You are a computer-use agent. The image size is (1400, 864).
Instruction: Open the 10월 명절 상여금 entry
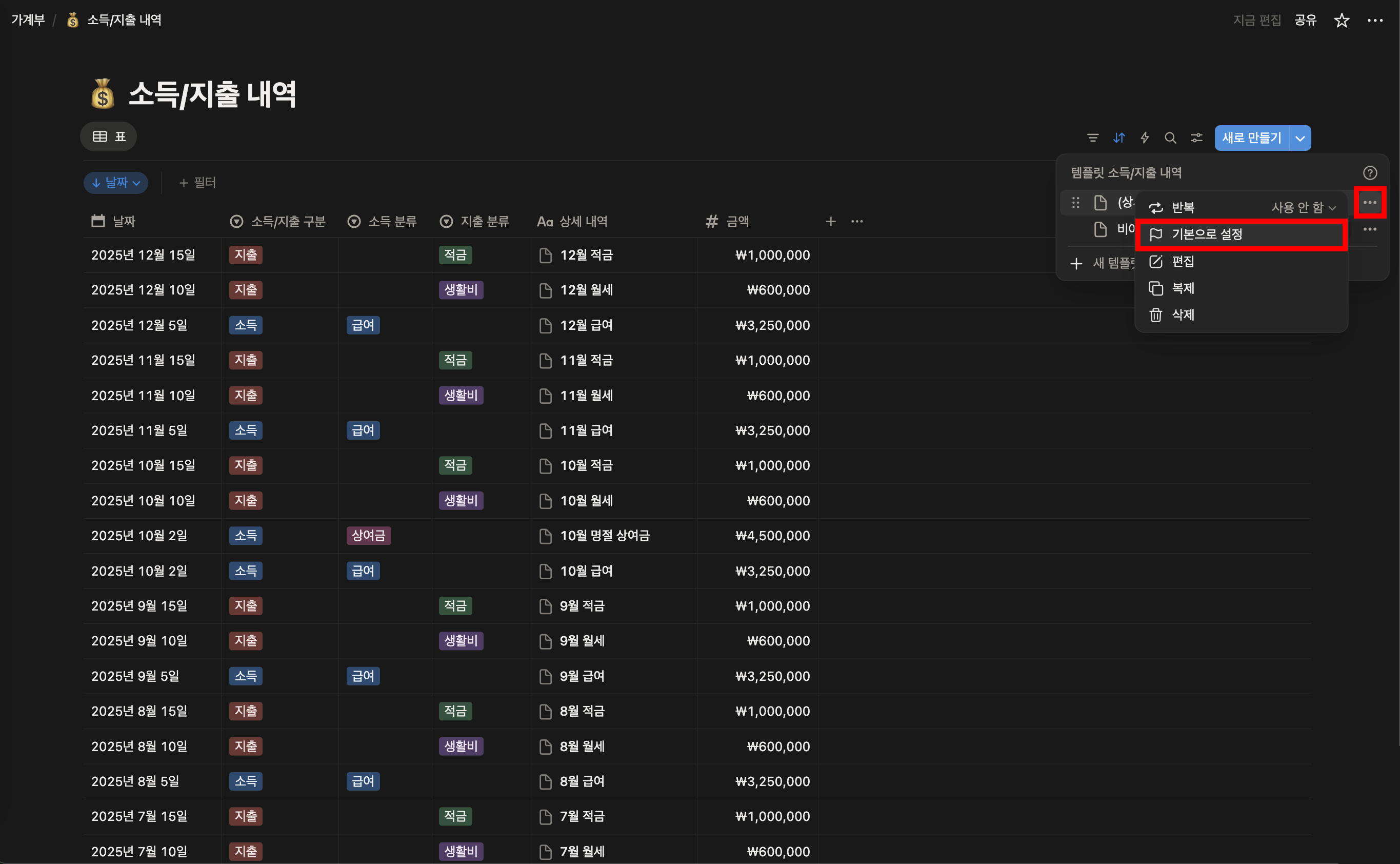604,536
